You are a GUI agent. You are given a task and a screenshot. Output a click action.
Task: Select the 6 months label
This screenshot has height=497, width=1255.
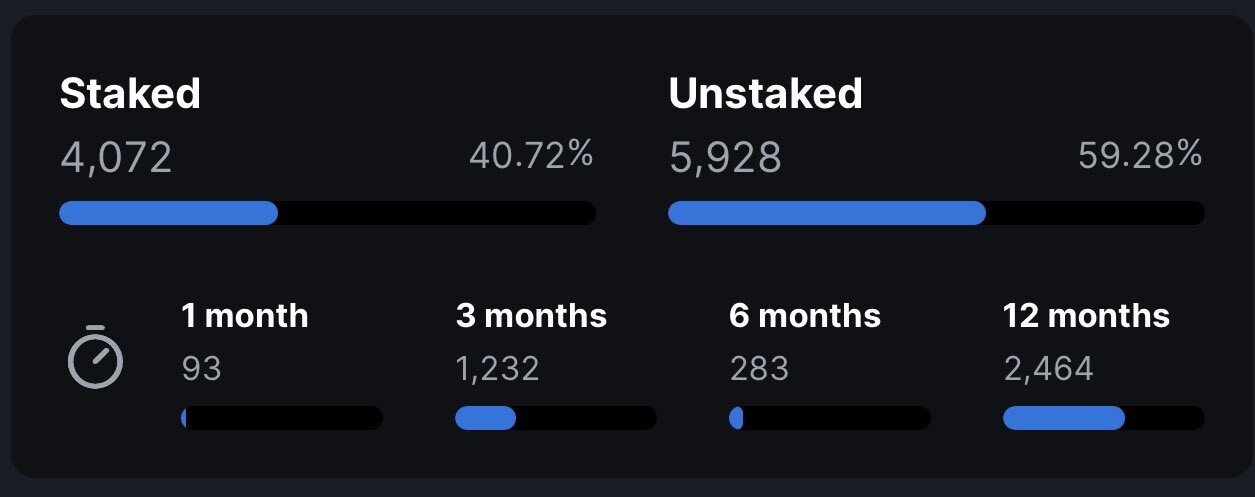pyautogui.click(x=805, y=316)
